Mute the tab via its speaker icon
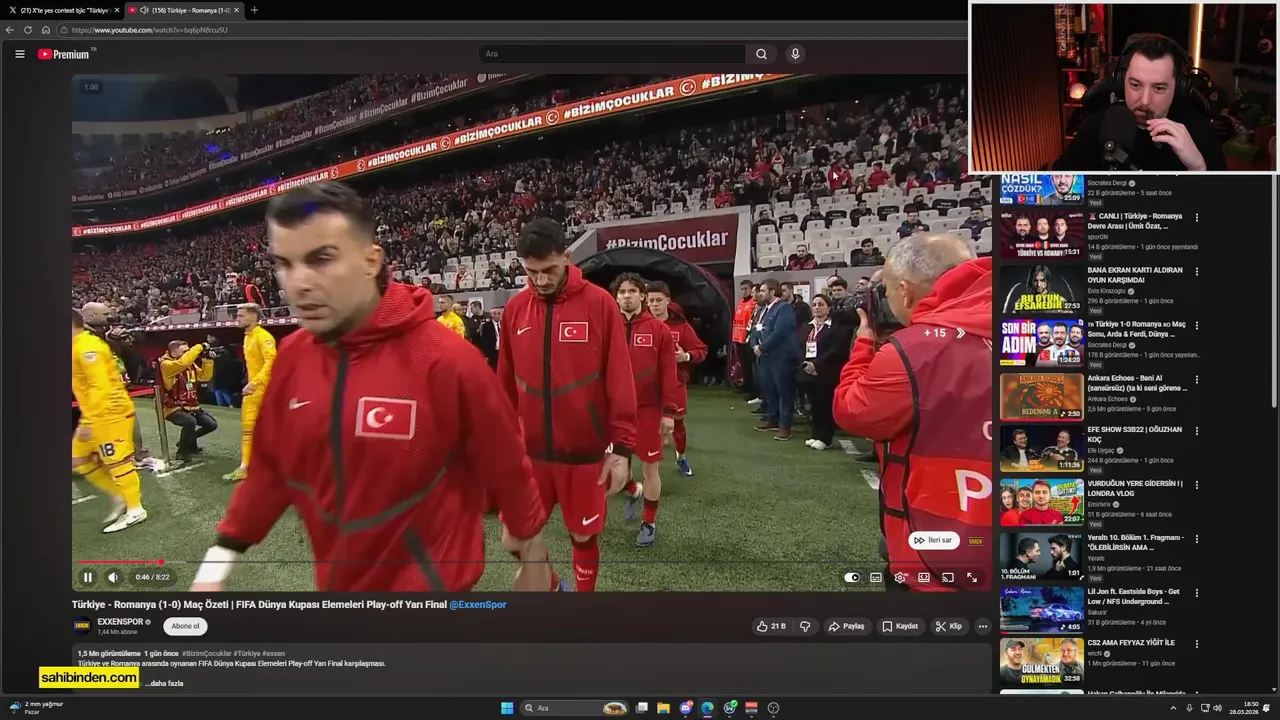This screenshot has width=1280, height=720. (144, 10)
